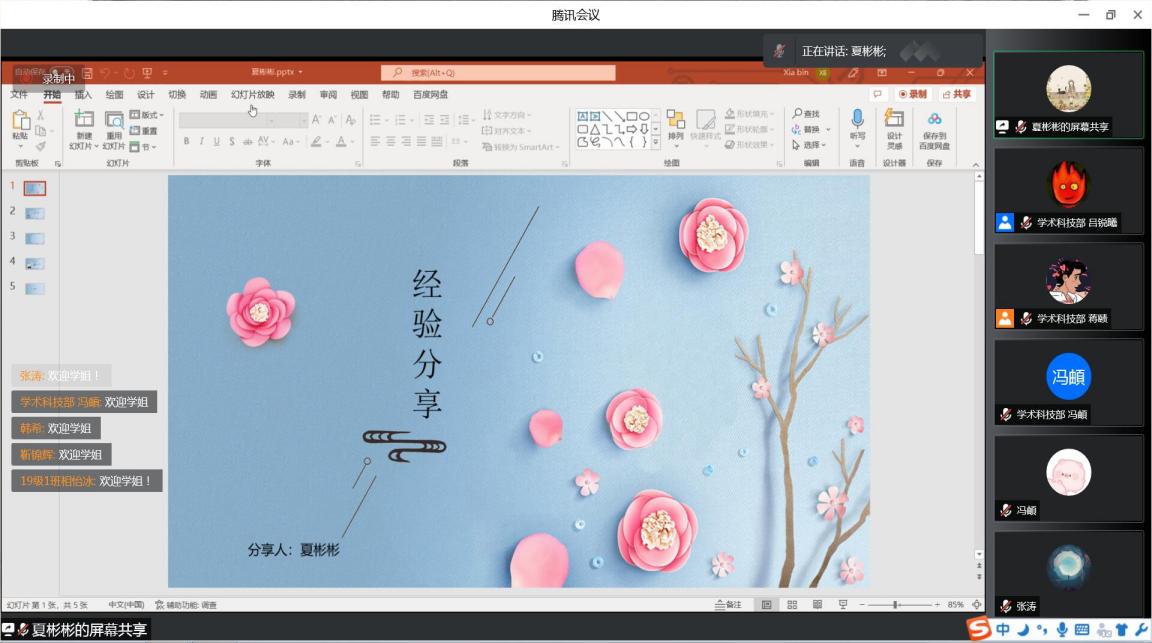Open the Design (设计) tab

coord(146,95)
